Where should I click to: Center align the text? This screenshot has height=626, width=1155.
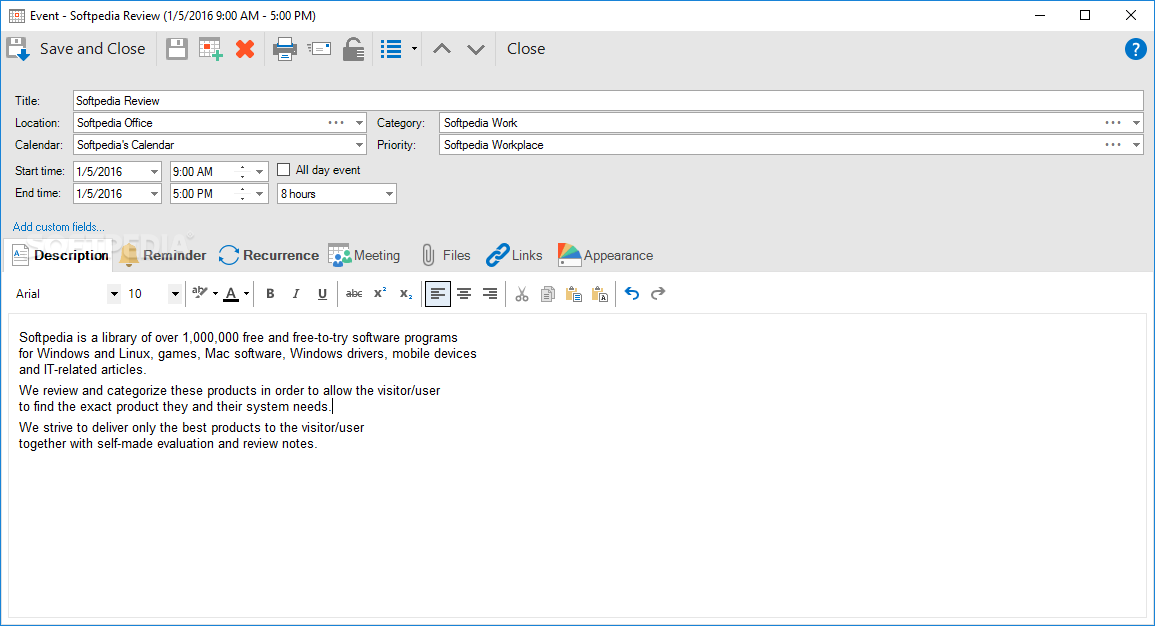pyautogui.click(x=464, y=294)
